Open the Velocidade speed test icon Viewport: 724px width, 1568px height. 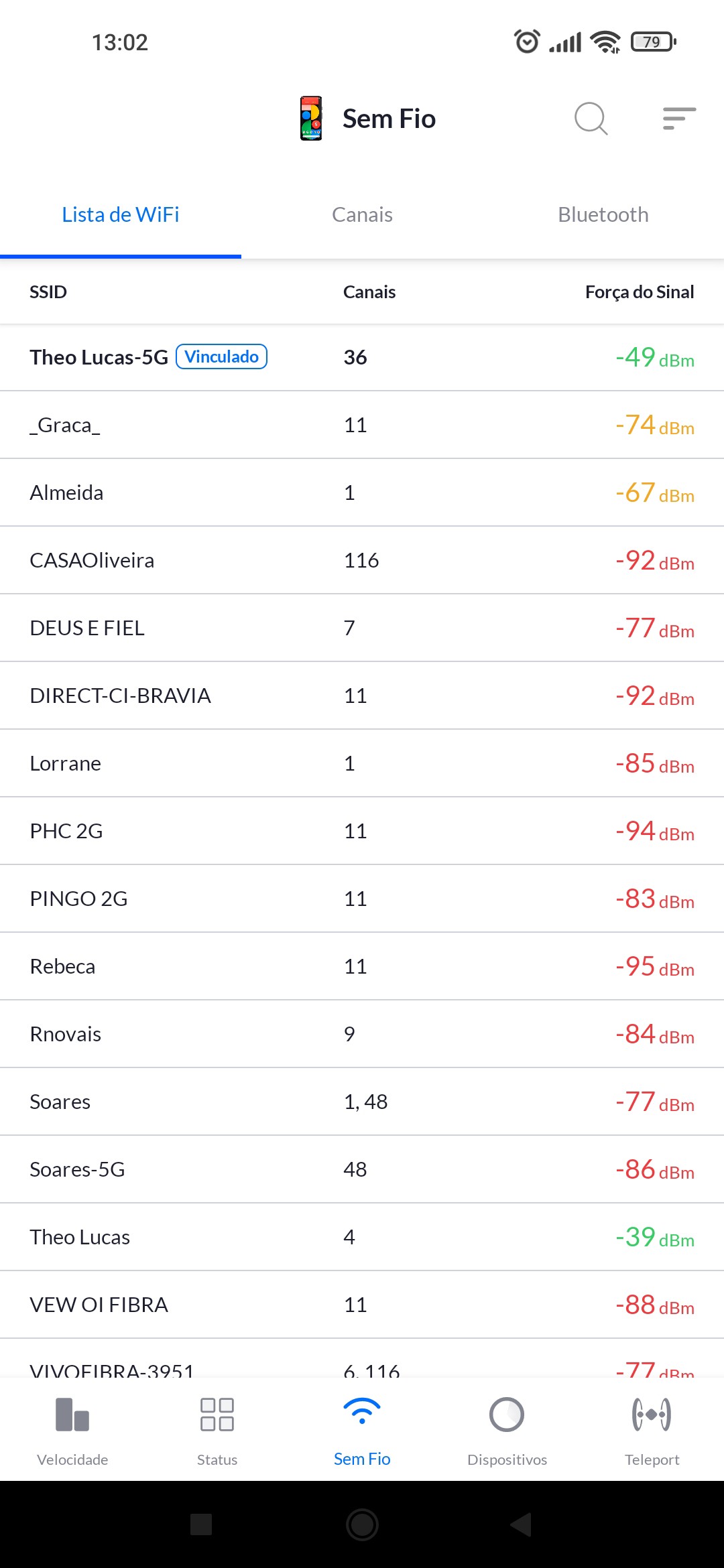pyautogui.click(x=72, y=1415)
